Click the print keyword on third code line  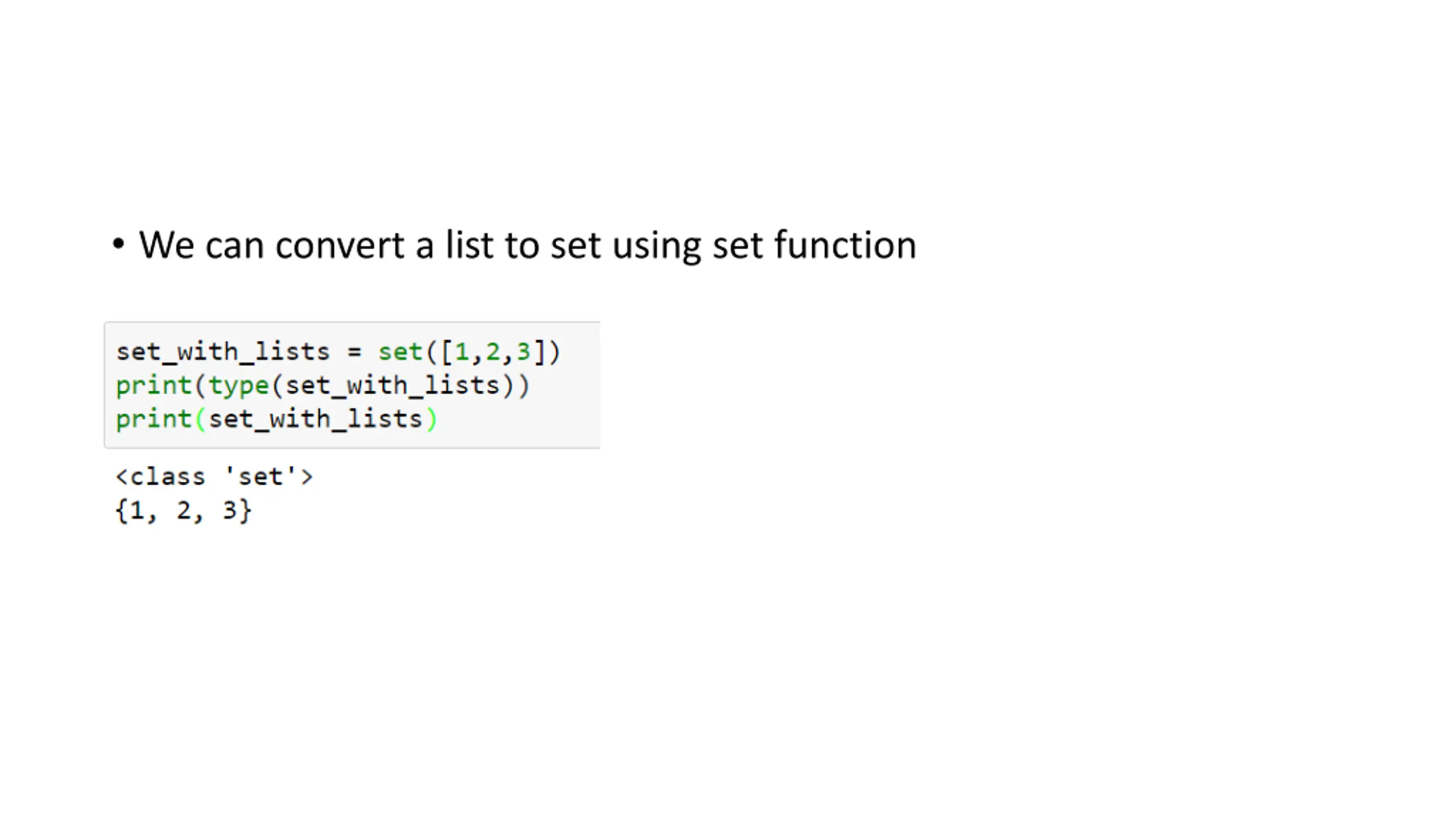(154, 420)
